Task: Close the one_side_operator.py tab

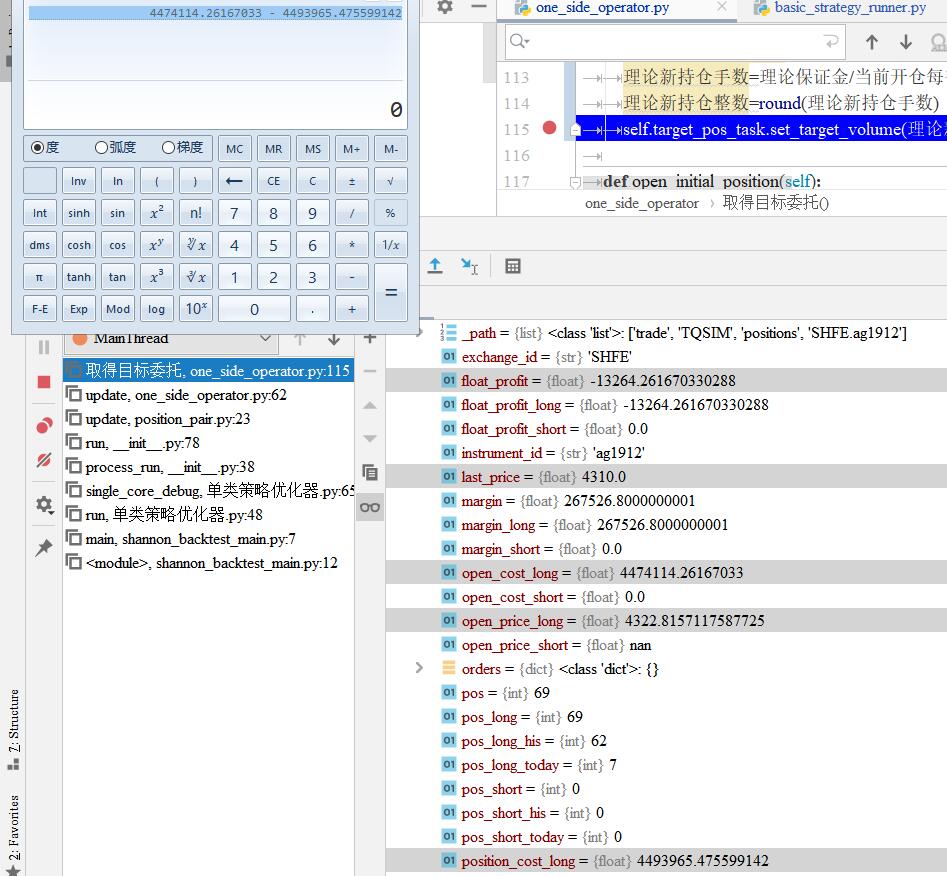Action: point(722,6)
